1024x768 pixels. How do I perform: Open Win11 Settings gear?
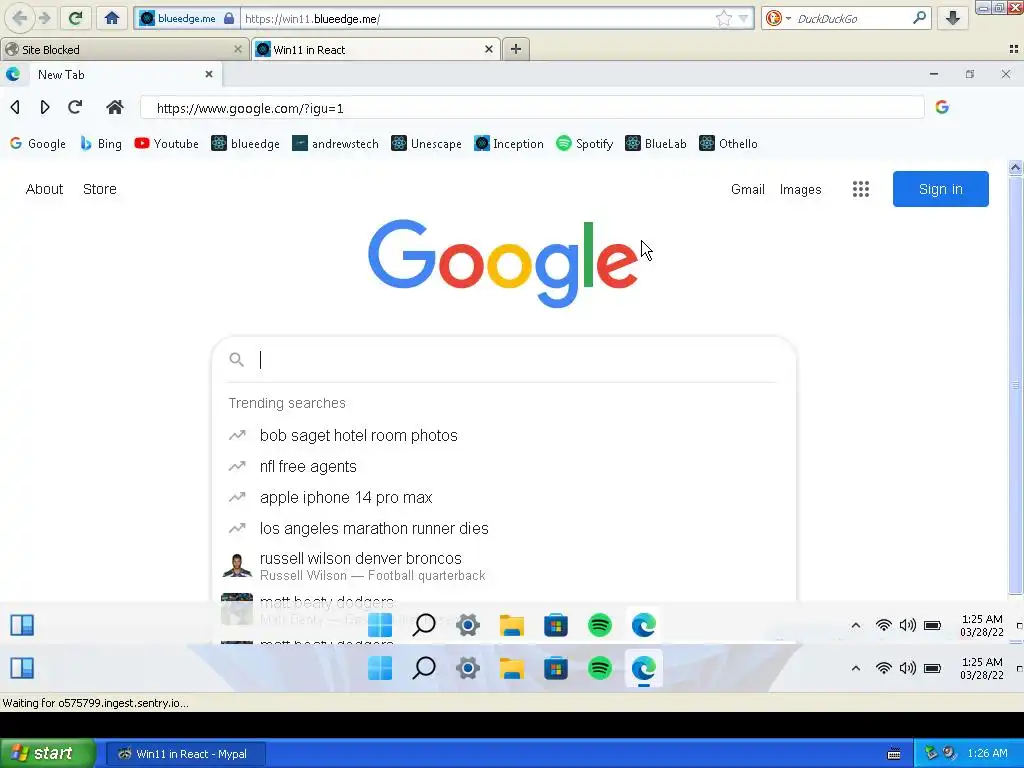[x=468, y=668]
